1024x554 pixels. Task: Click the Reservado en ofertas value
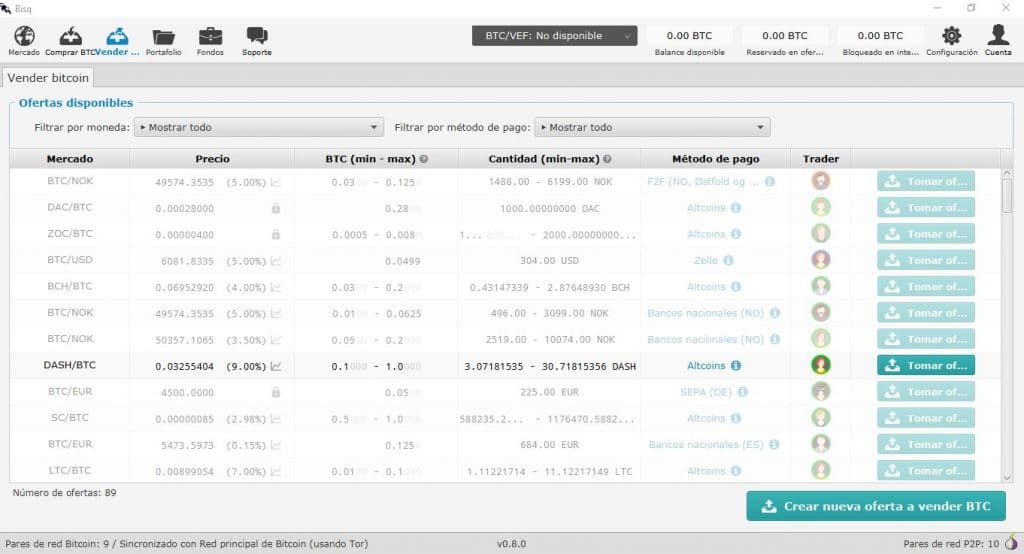[x=785, y=36]
